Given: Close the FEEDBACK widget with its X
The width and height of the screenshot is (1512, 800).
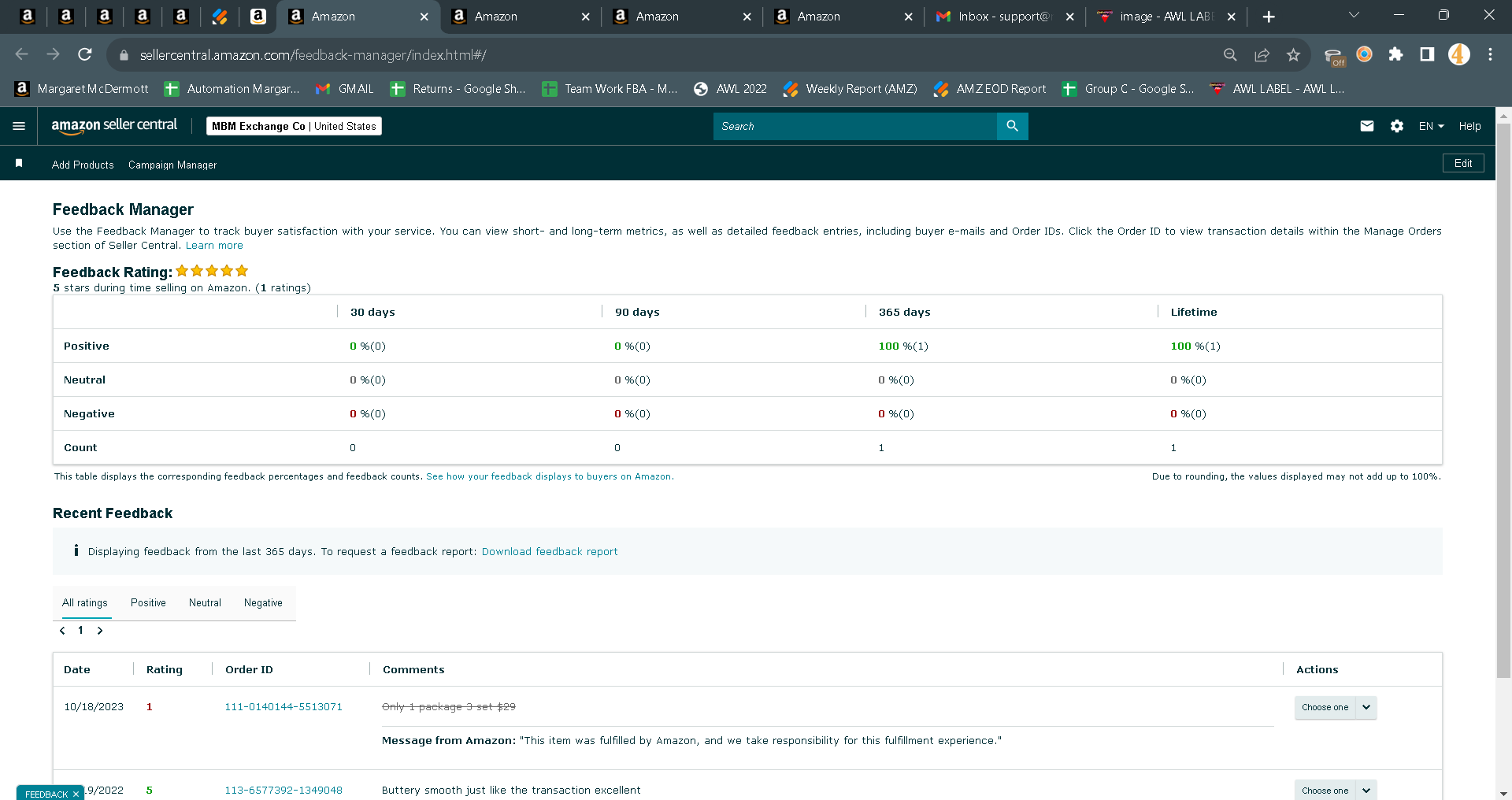Looking at the screenshot, I should (76, 794).
